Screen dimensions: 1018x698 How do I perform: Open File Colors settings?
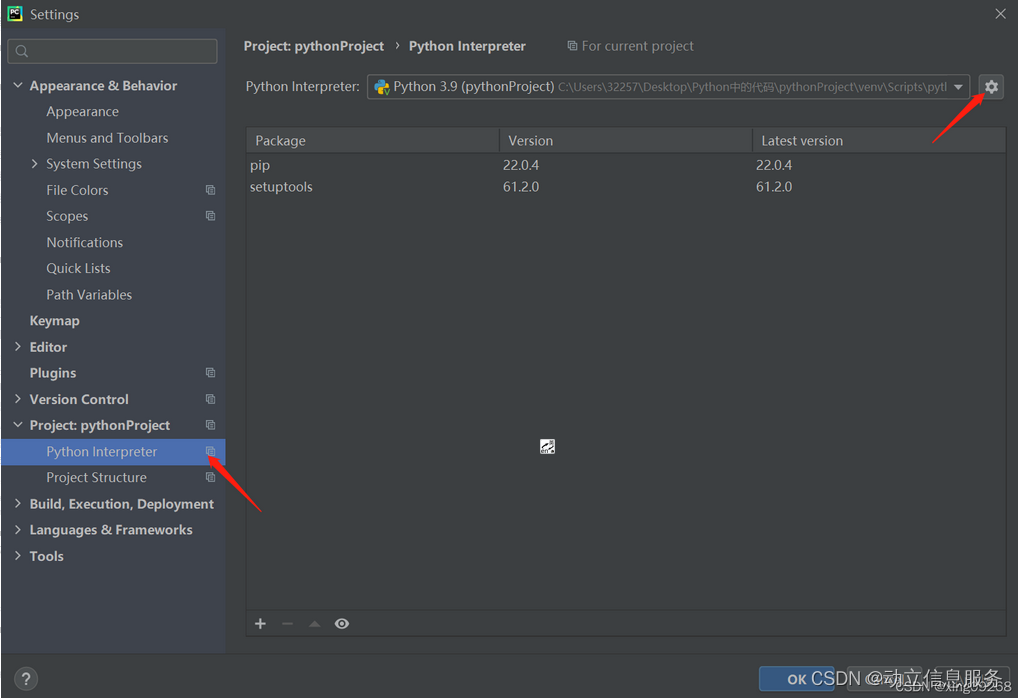tap(77, 190)
